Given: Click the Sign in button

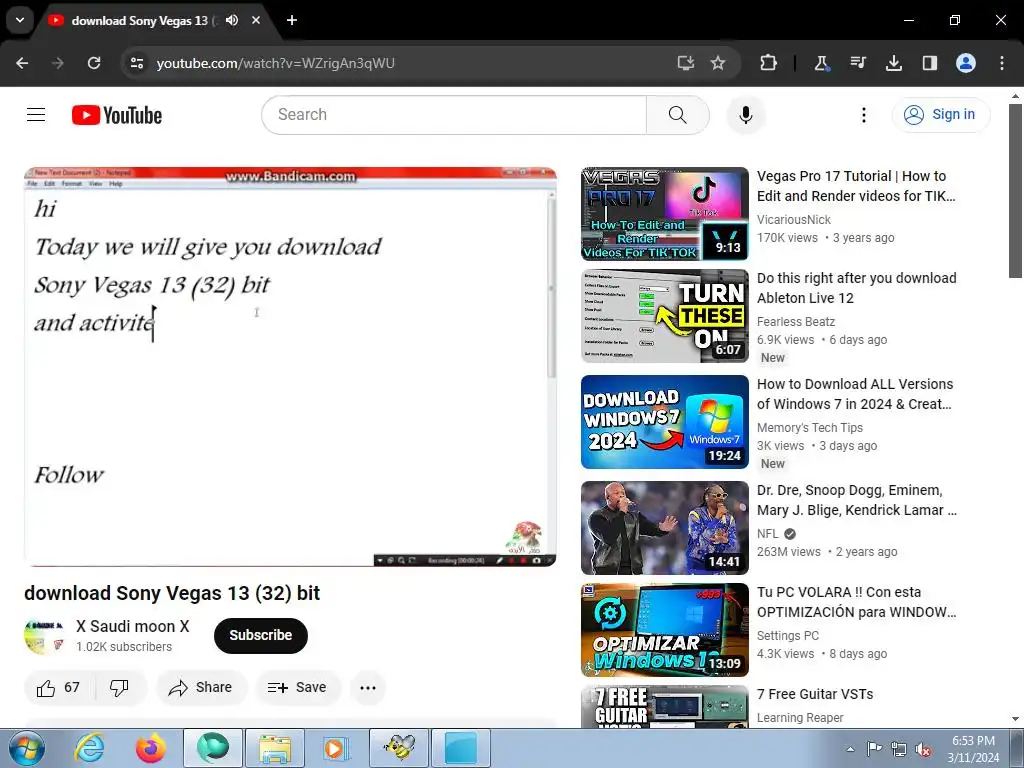Looking at the screenshot, I should 940,114.
